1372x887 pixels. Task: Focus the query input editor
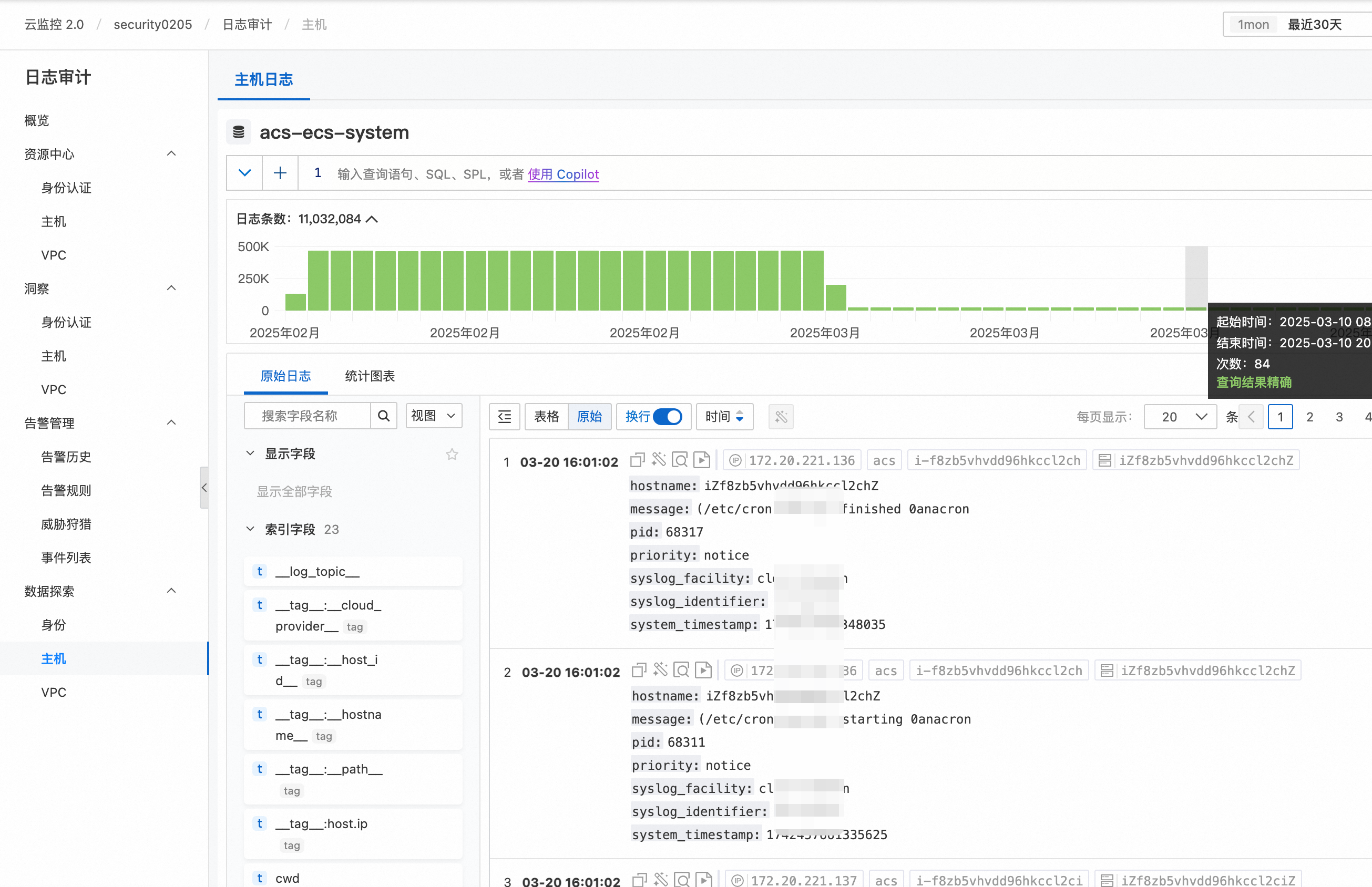[835, 173]
